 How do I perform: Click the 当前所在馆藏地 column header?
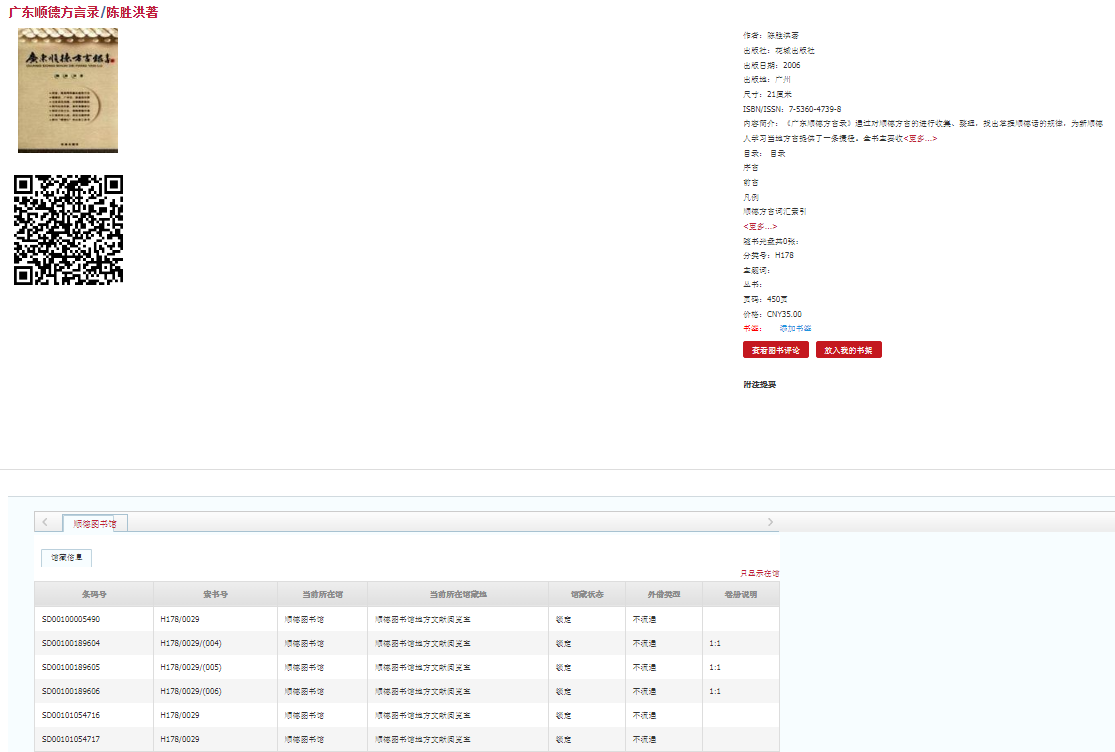458,594
